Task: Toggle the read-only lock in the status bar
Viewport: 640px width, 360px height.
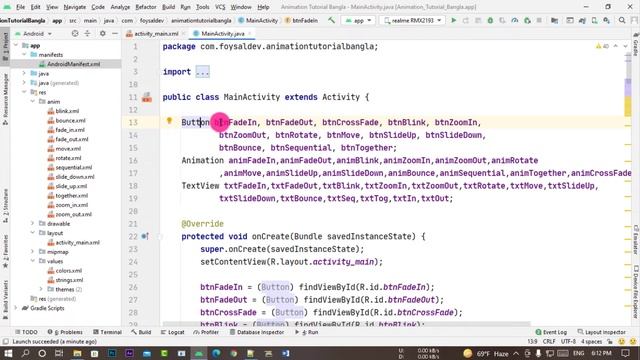Action: pyautogui.click(x=610, y=342)
